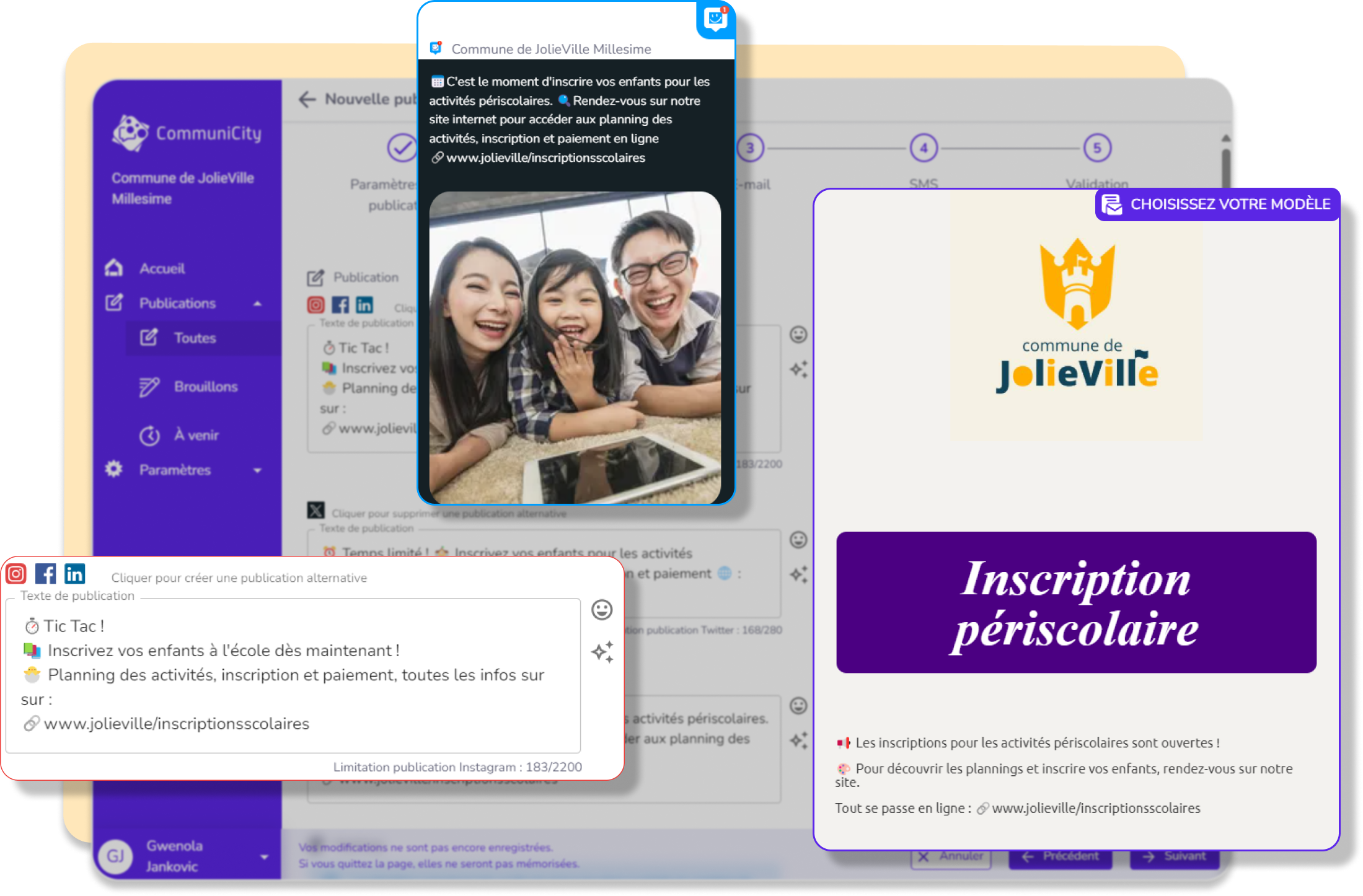
Task: Click inside the Instagram publication text field
Action: point(291,675)
